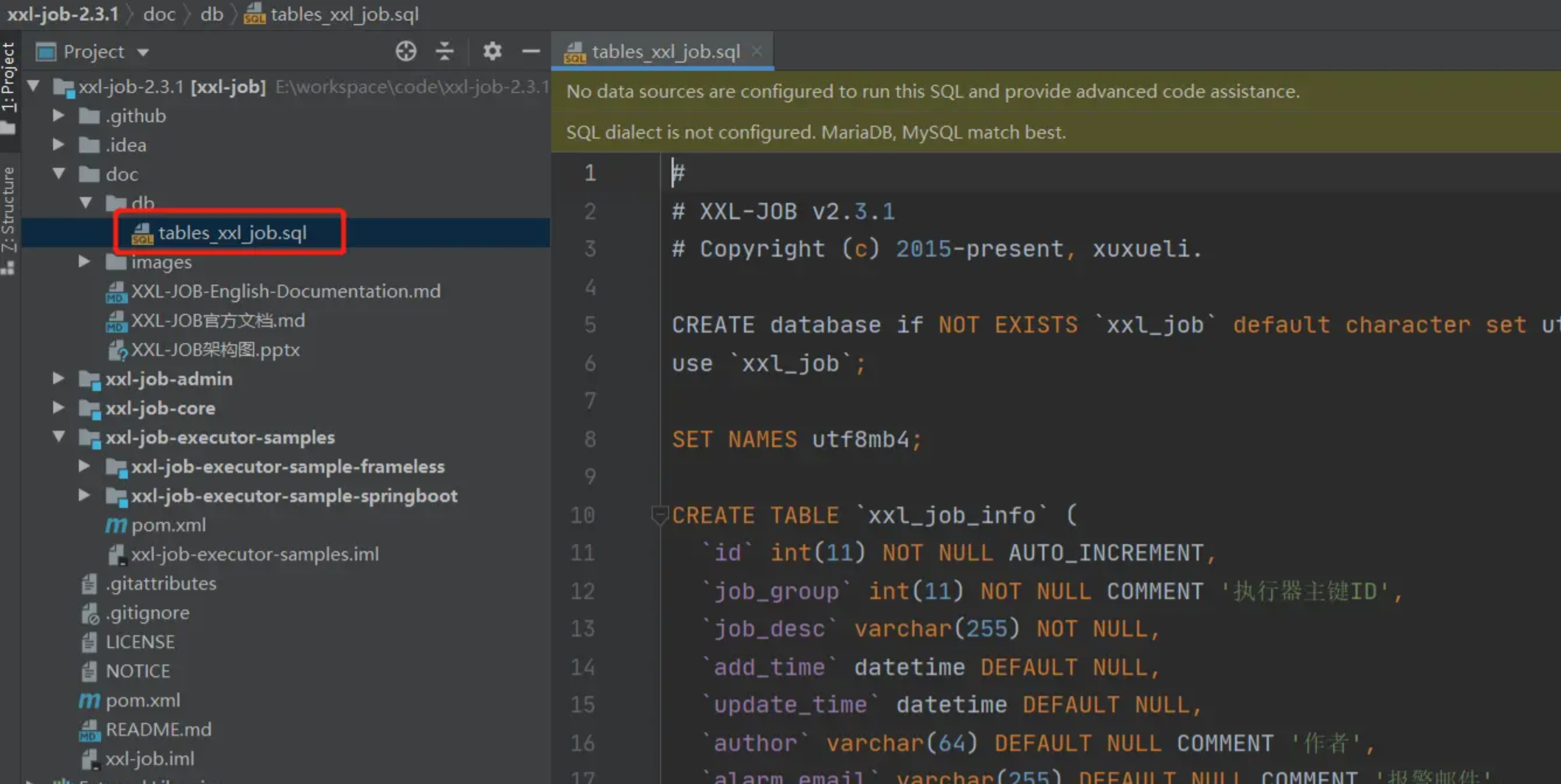Click the xxl-job-executor-samples module icon
The height and width of the screenshot is (784, 1561).
pyautogui.click(x=89, y=438)
